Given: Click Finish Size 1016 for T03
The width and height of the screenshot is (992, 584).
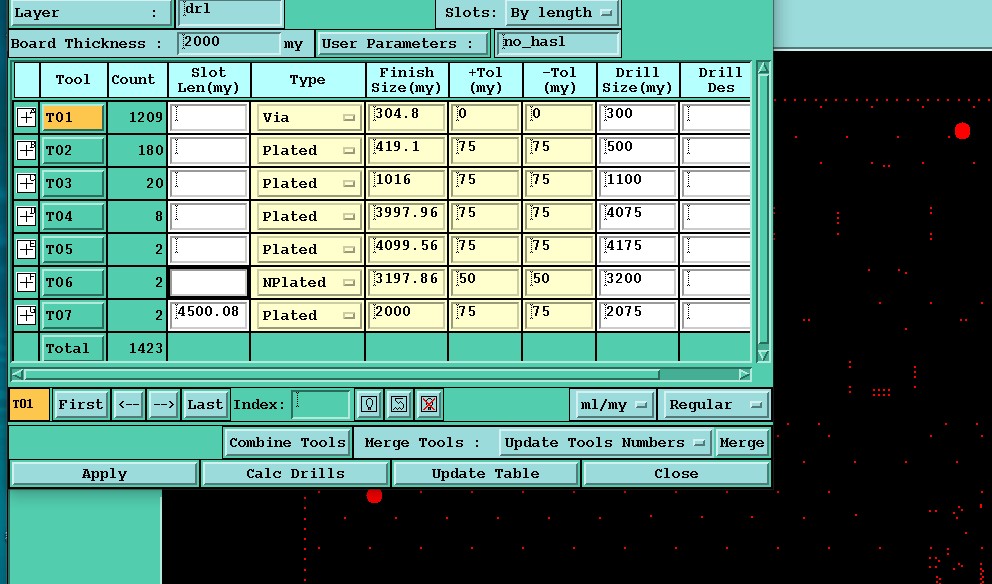Looking at the screenshot, I should click(x=407, y=183).
